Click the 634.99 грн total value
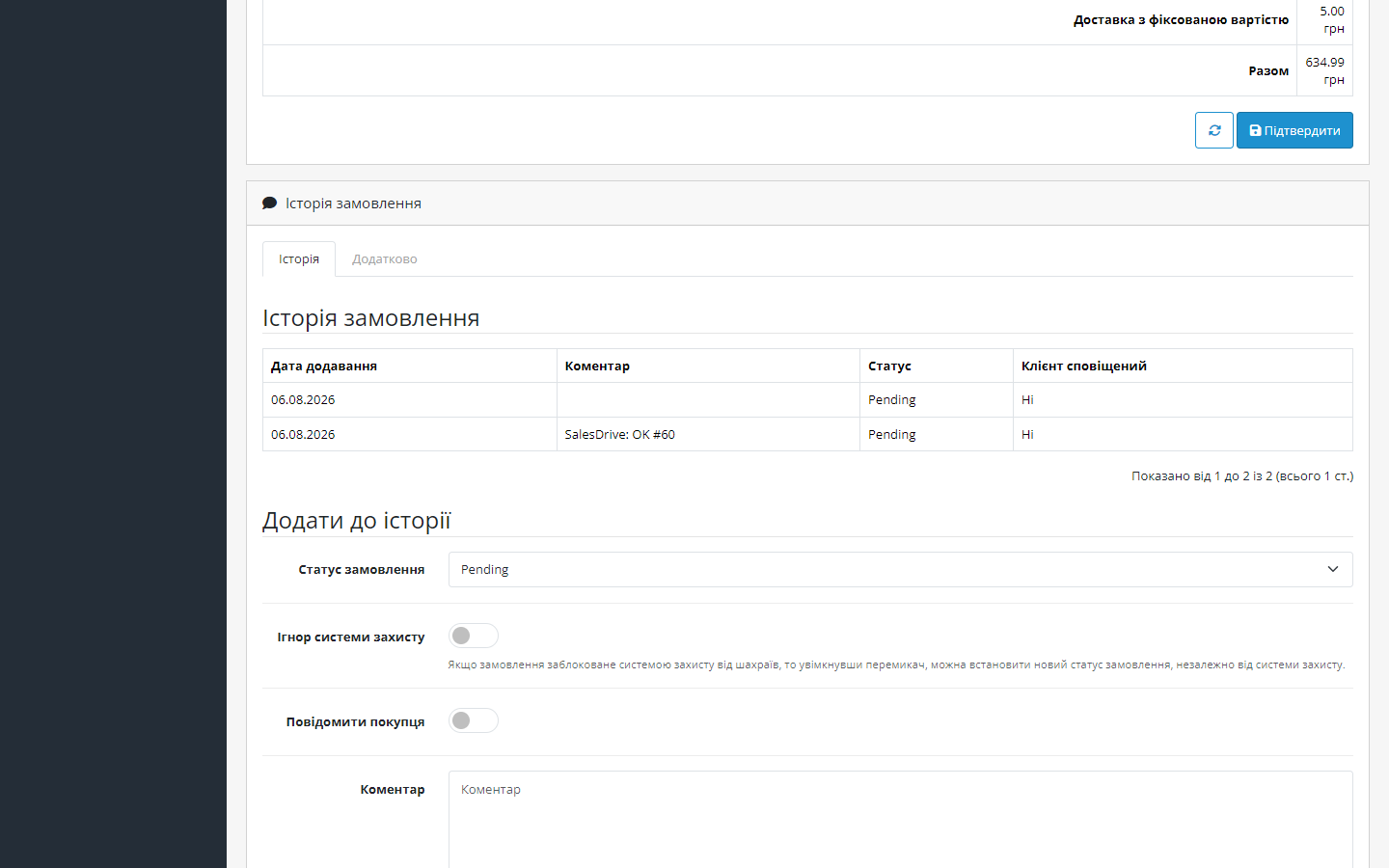Image resolution: width=1389 pixels, height=868 pixels. click(1324, 70)
